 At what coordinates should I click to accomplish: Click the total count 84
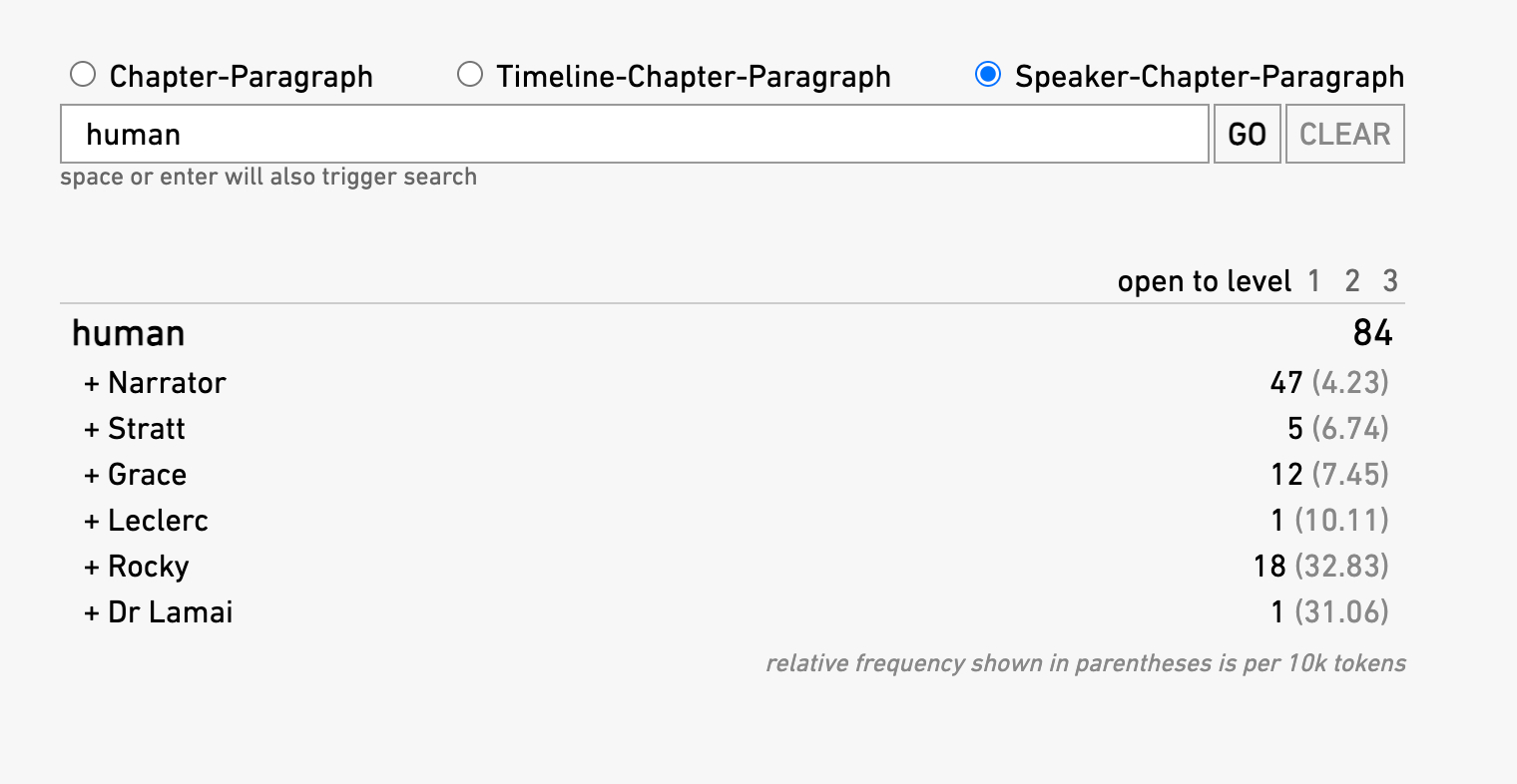coord(1372,333)
